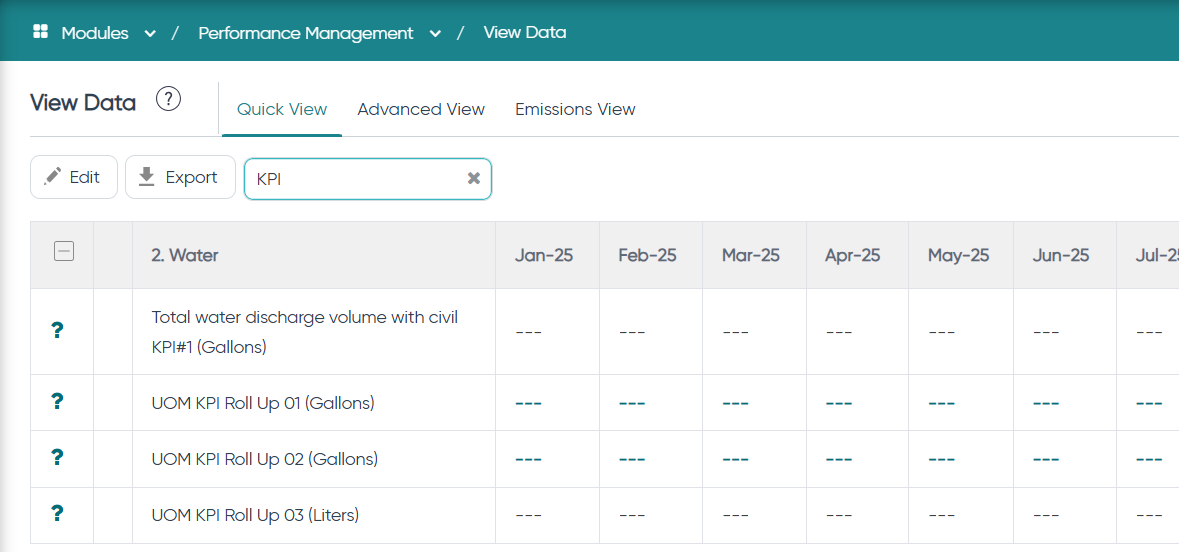1179x552 pixels.
Task: Select Total water discharge volume with civil KPI#1
Action: (x=305, y=332)
